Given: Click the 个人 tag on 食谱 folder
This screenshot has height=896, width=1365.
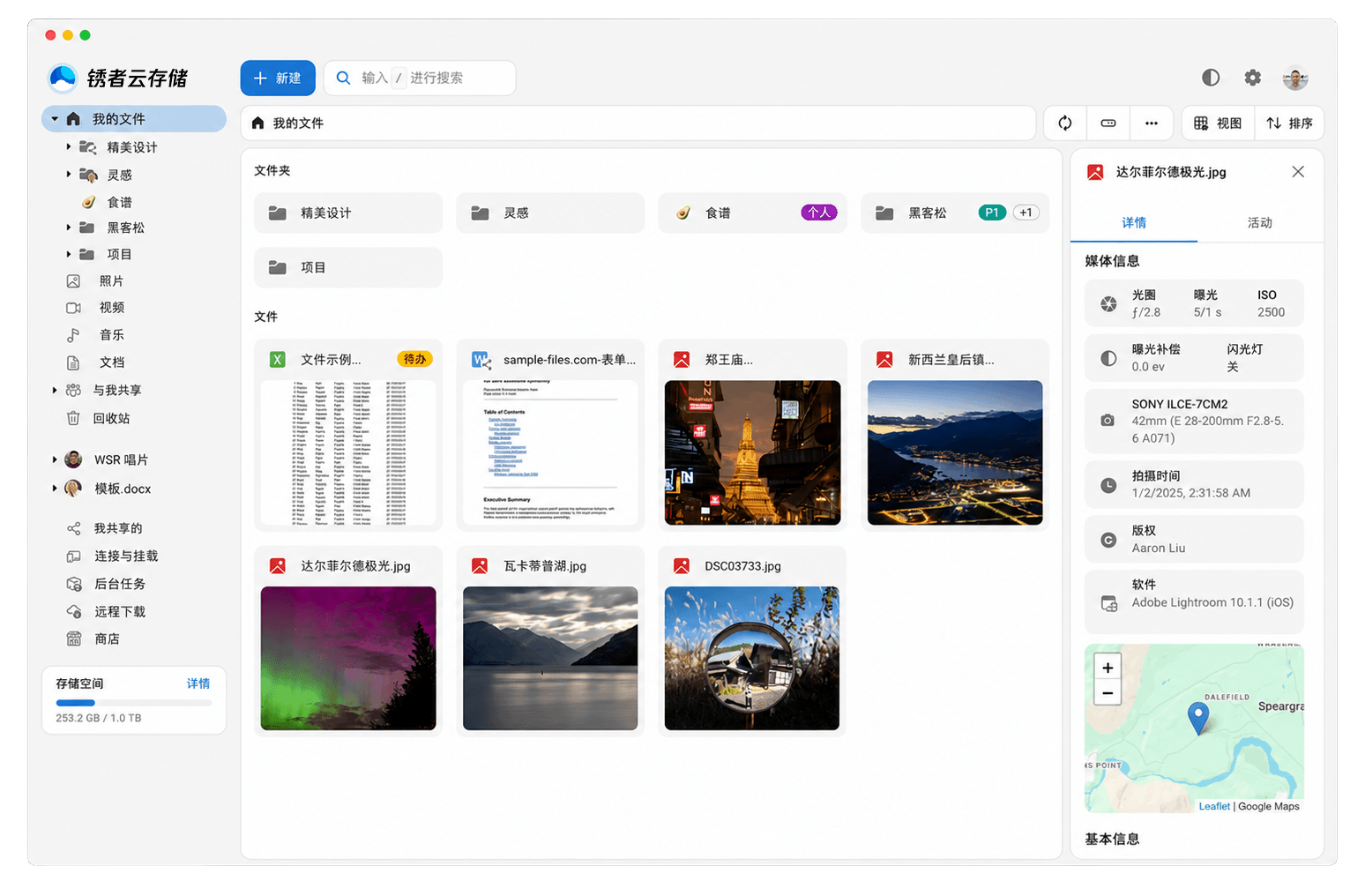Looking at the screenshot, I should pyautogui.click(x=819, y=213).
